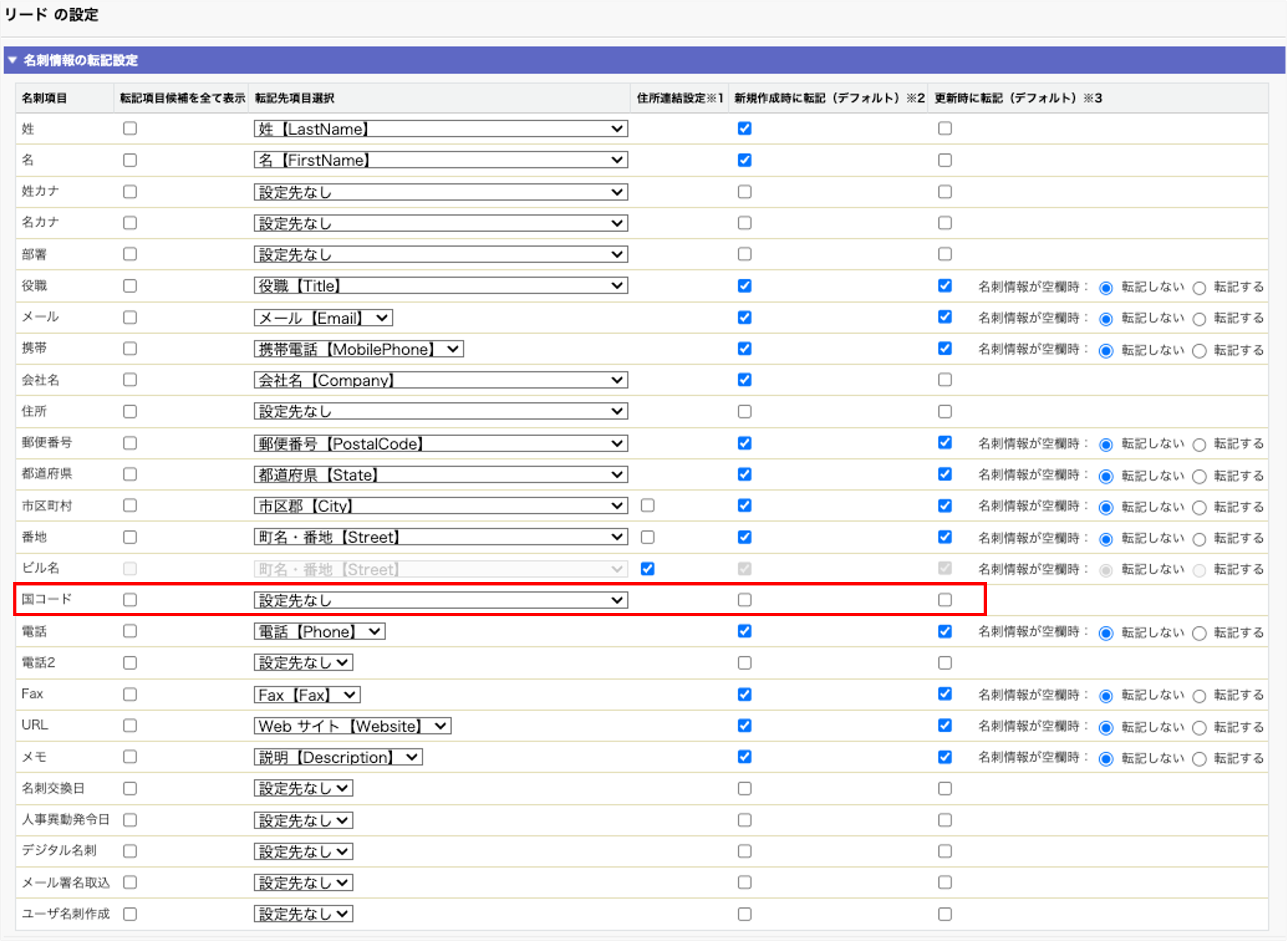Check 住所連結設定 checkbox for 市区町村 row
Viewport: 1288px width, 941px height.
(x=647, y=505)
